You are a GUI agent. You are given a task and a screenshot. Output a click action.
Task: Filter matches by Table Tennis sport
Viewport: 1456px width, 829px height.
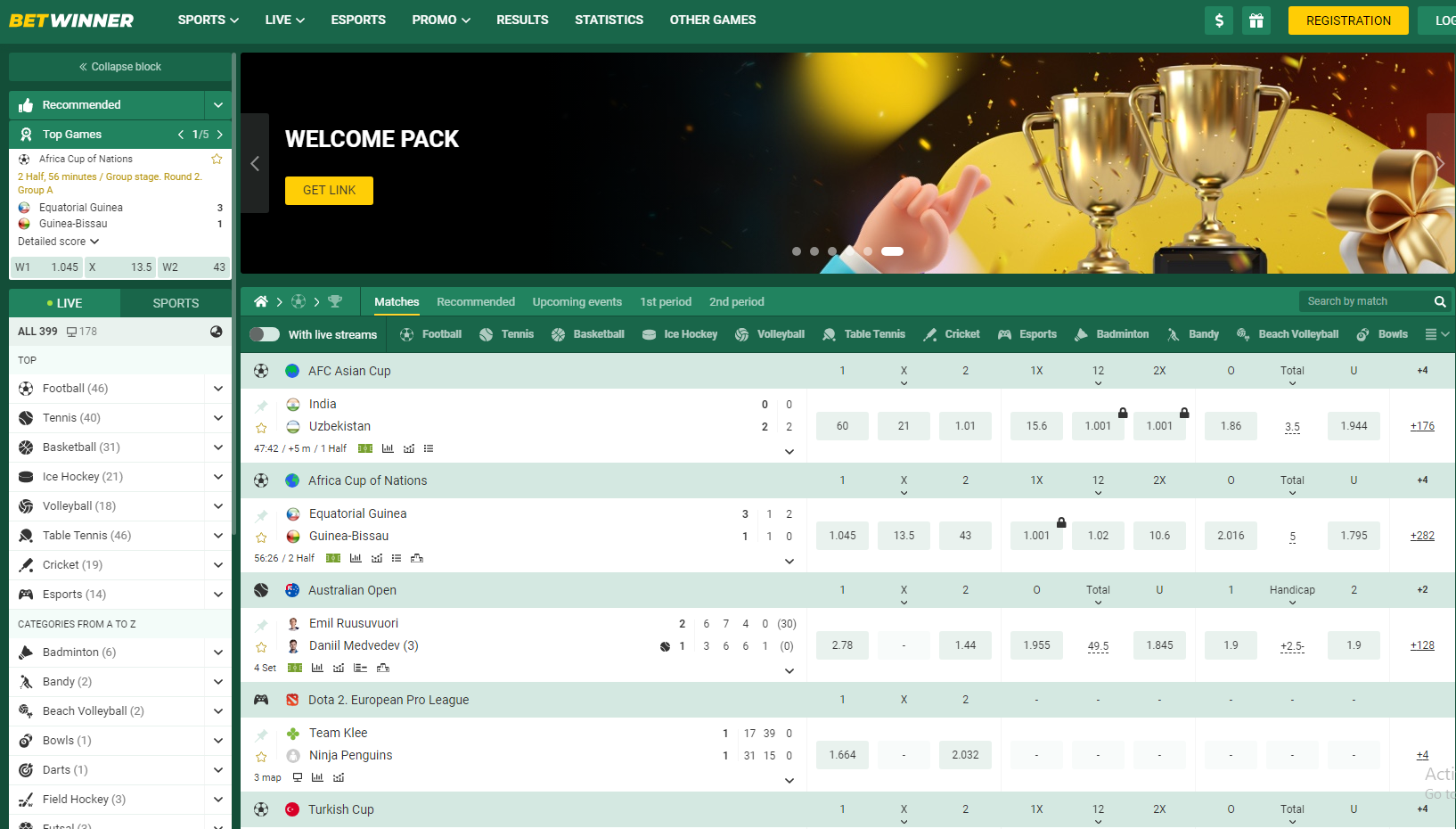pos(863,334)
